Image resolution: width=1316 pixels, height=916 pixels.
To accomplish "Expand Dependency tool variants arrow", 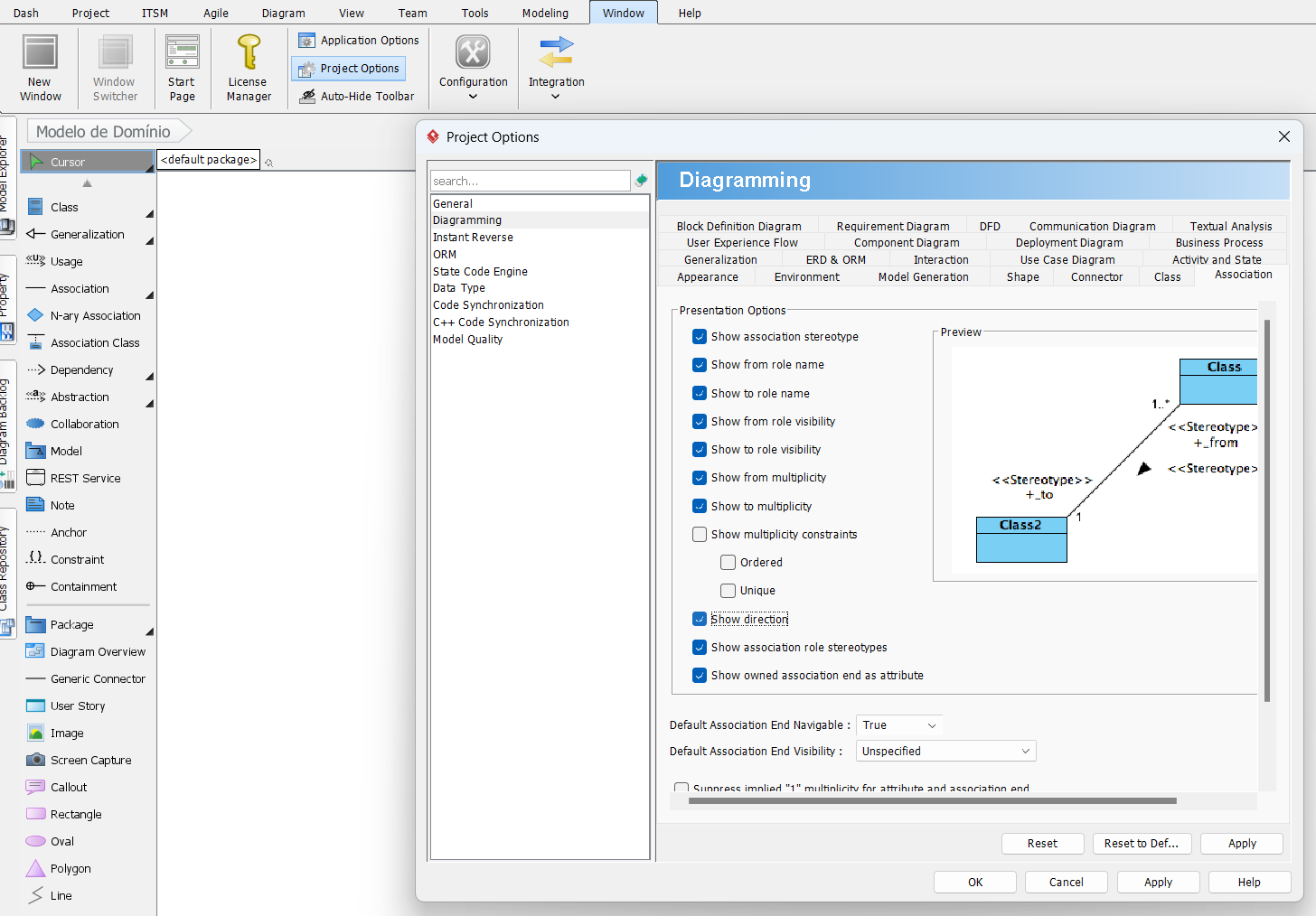I will [x=149, y=377].
